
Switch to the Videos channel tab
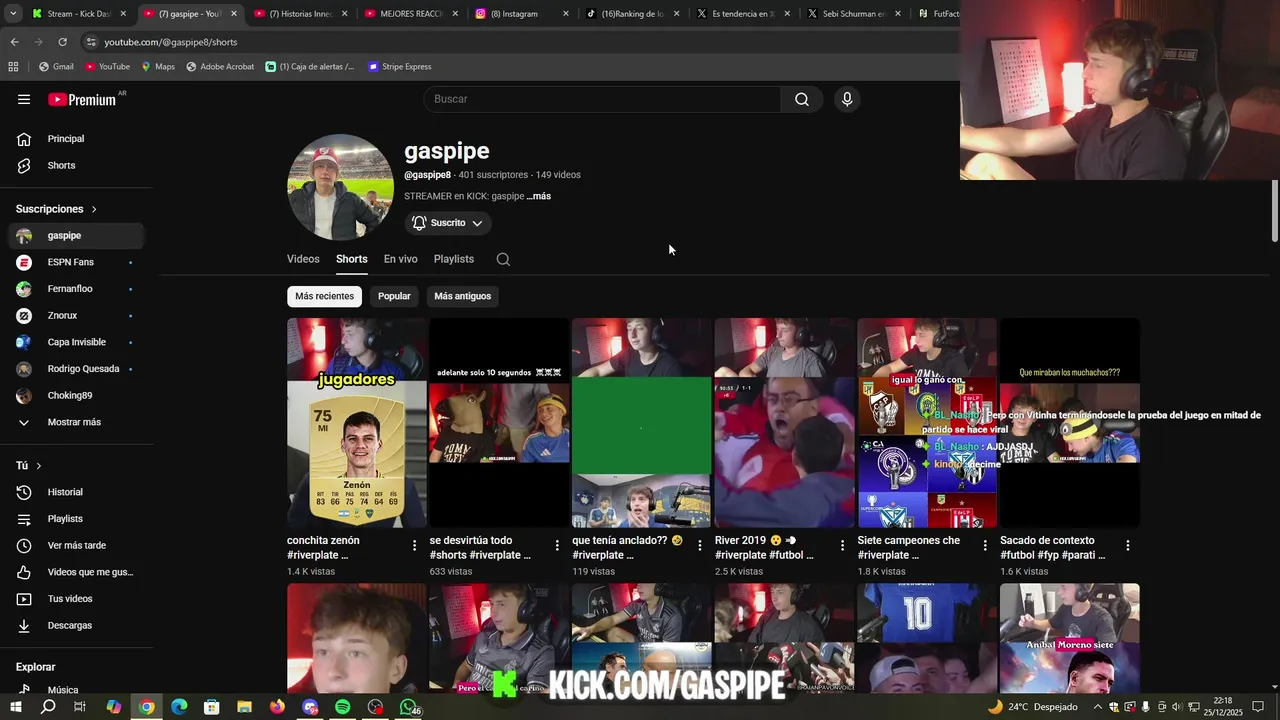(303, 259)
